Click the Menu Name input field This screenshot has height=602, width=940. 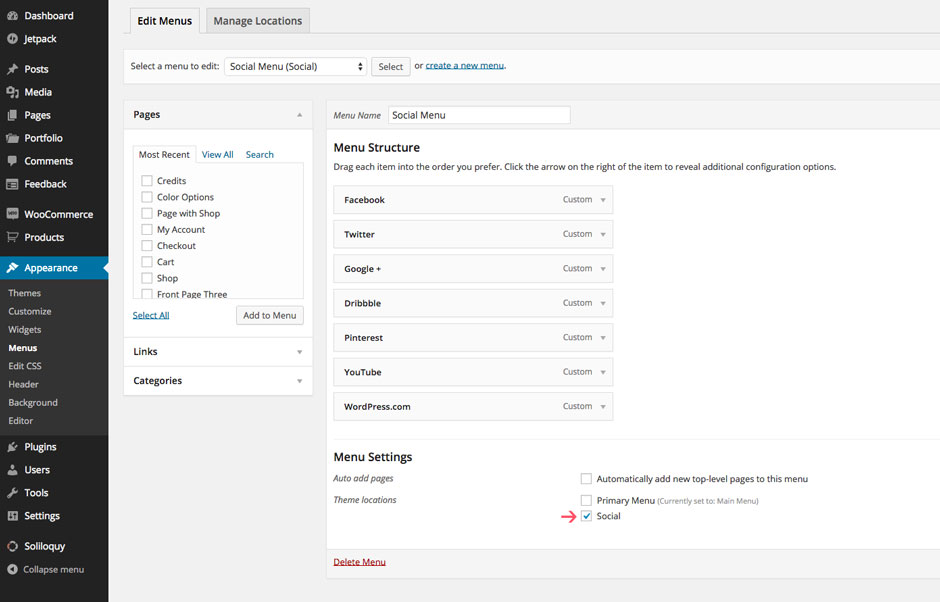tap(479, 115)
